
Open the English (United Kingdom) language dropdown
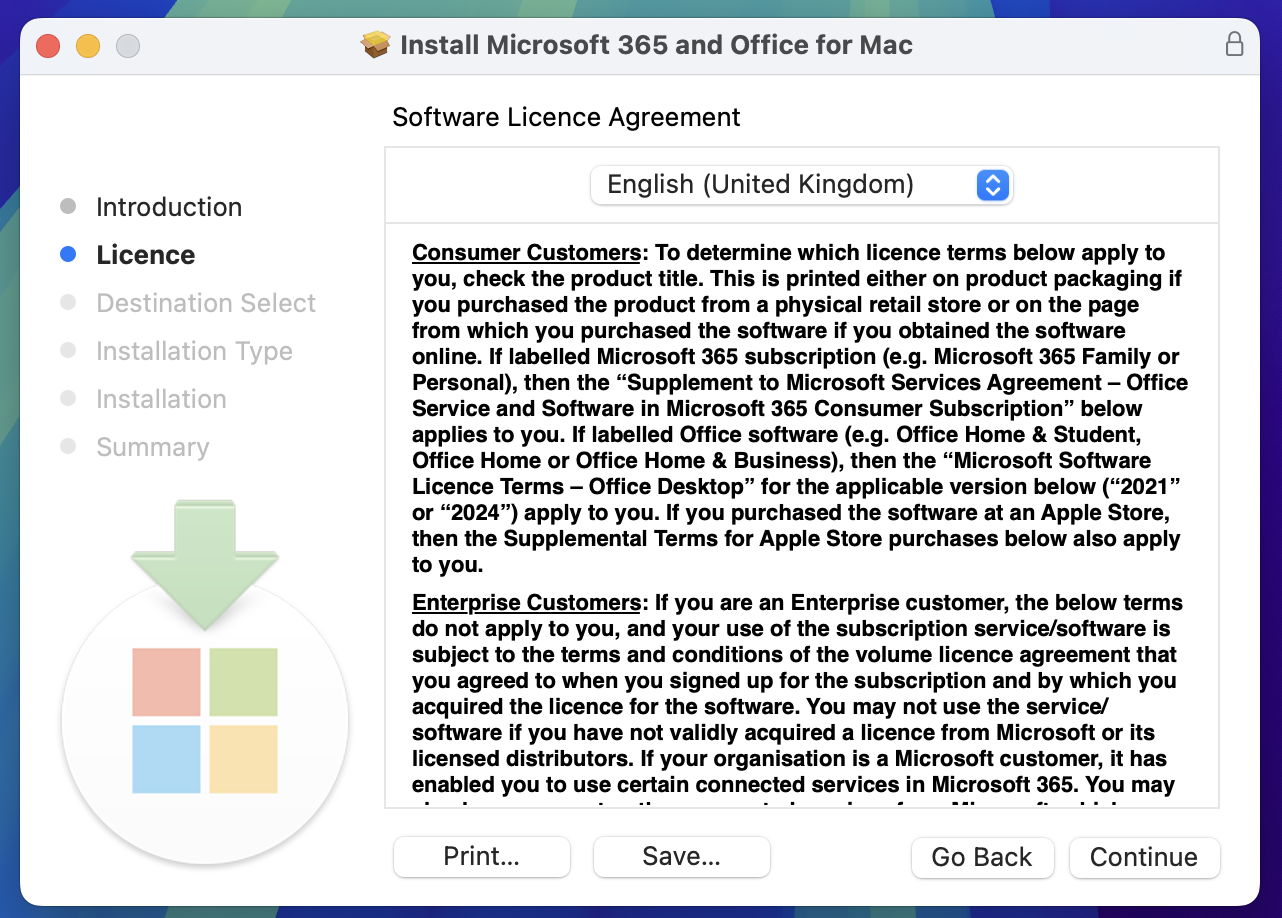coord(801,185)
